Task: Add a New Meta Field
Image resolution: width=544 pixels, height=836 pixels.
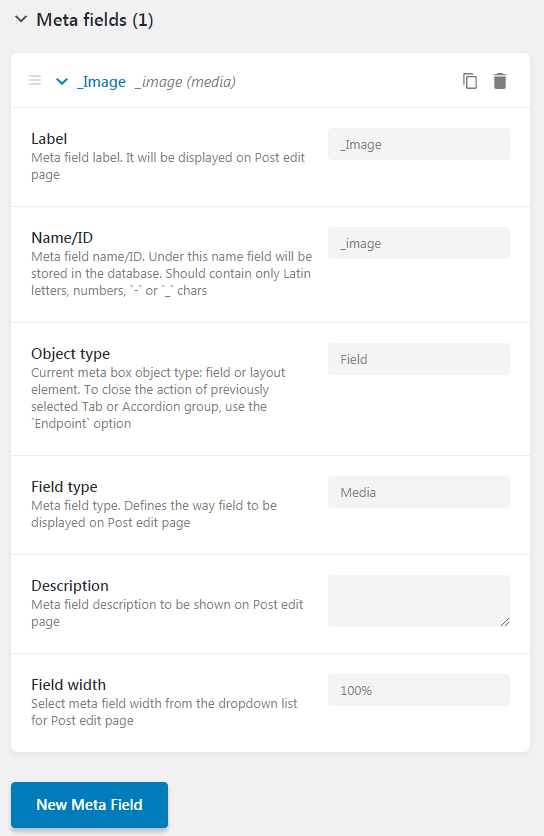Action: (90, 805)
